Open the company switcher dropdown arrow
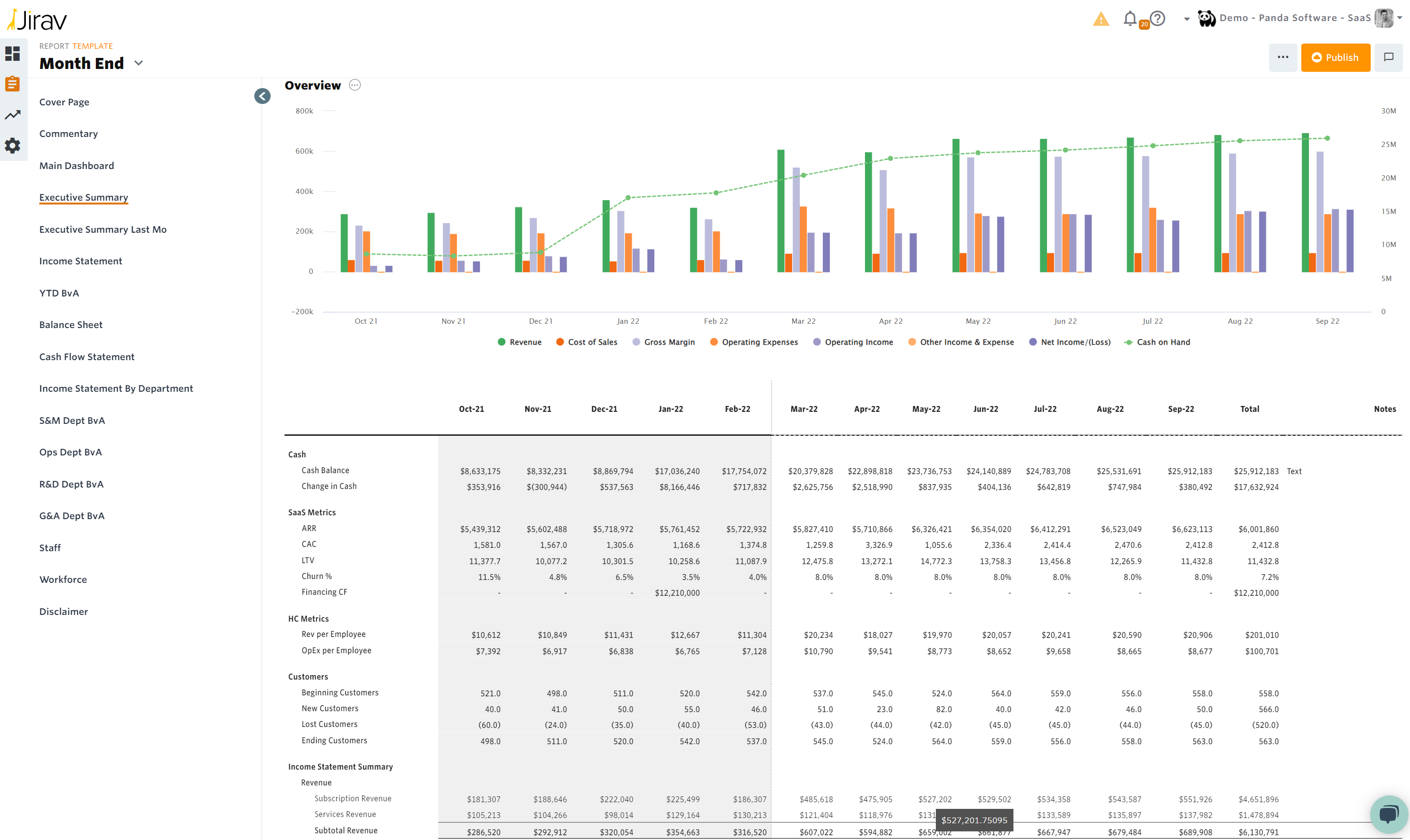Viewport: 1410px width, 840px height. click(1186, 19)
